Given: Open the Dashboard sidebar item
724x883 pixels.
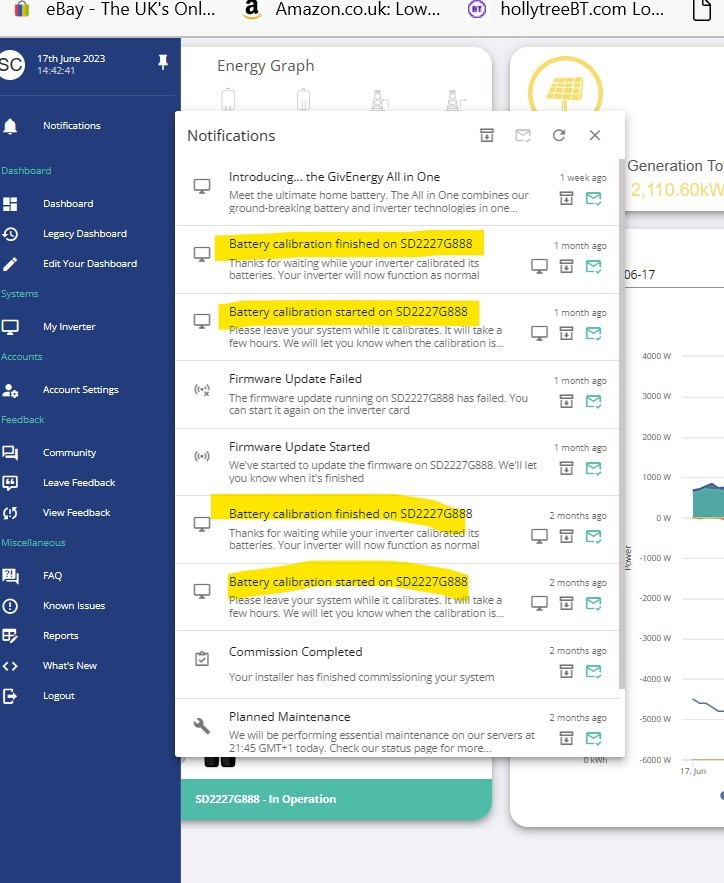Looking at the screenshot, I should [x=68, y=204].
